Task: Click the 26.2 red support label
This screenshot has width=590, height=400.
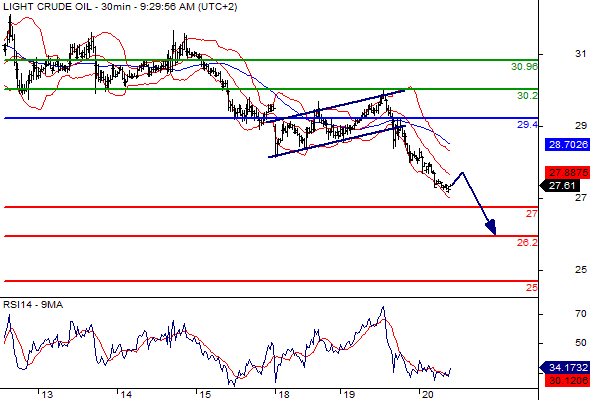Action: (x=527, y=243)
